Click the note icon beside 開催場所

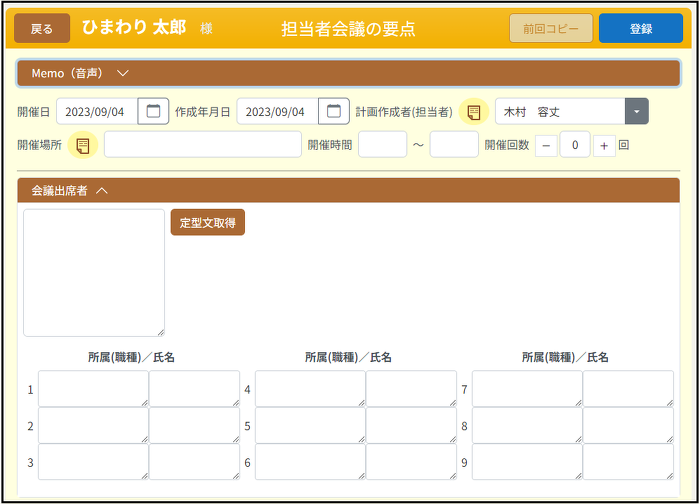pos(83,145)
